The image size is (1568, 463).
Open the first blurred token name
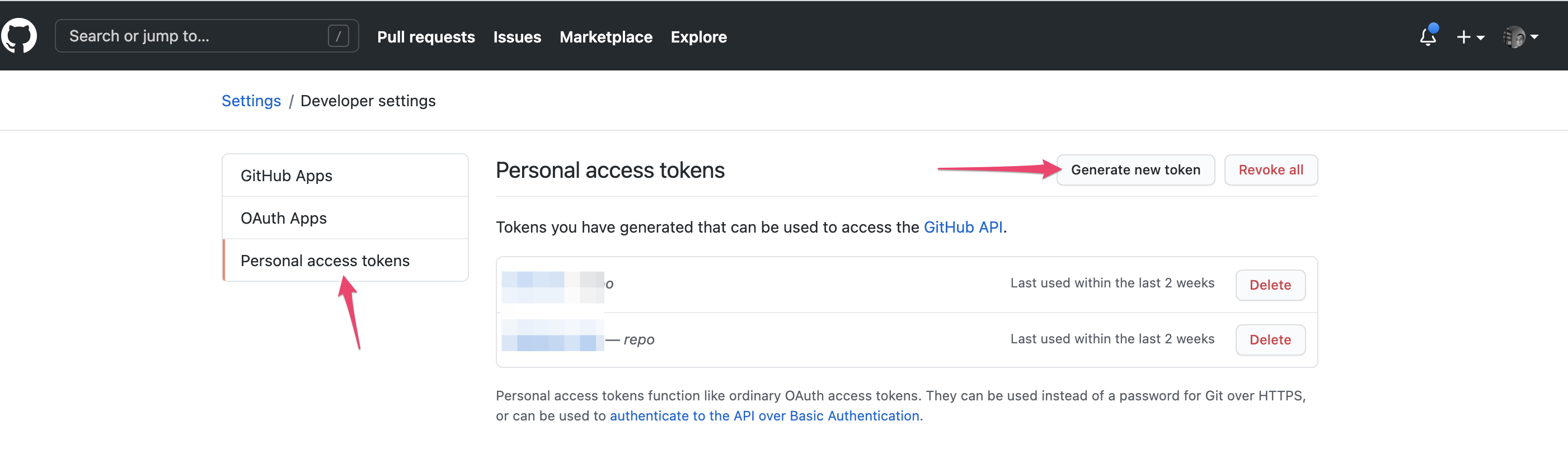coord(553,287)
